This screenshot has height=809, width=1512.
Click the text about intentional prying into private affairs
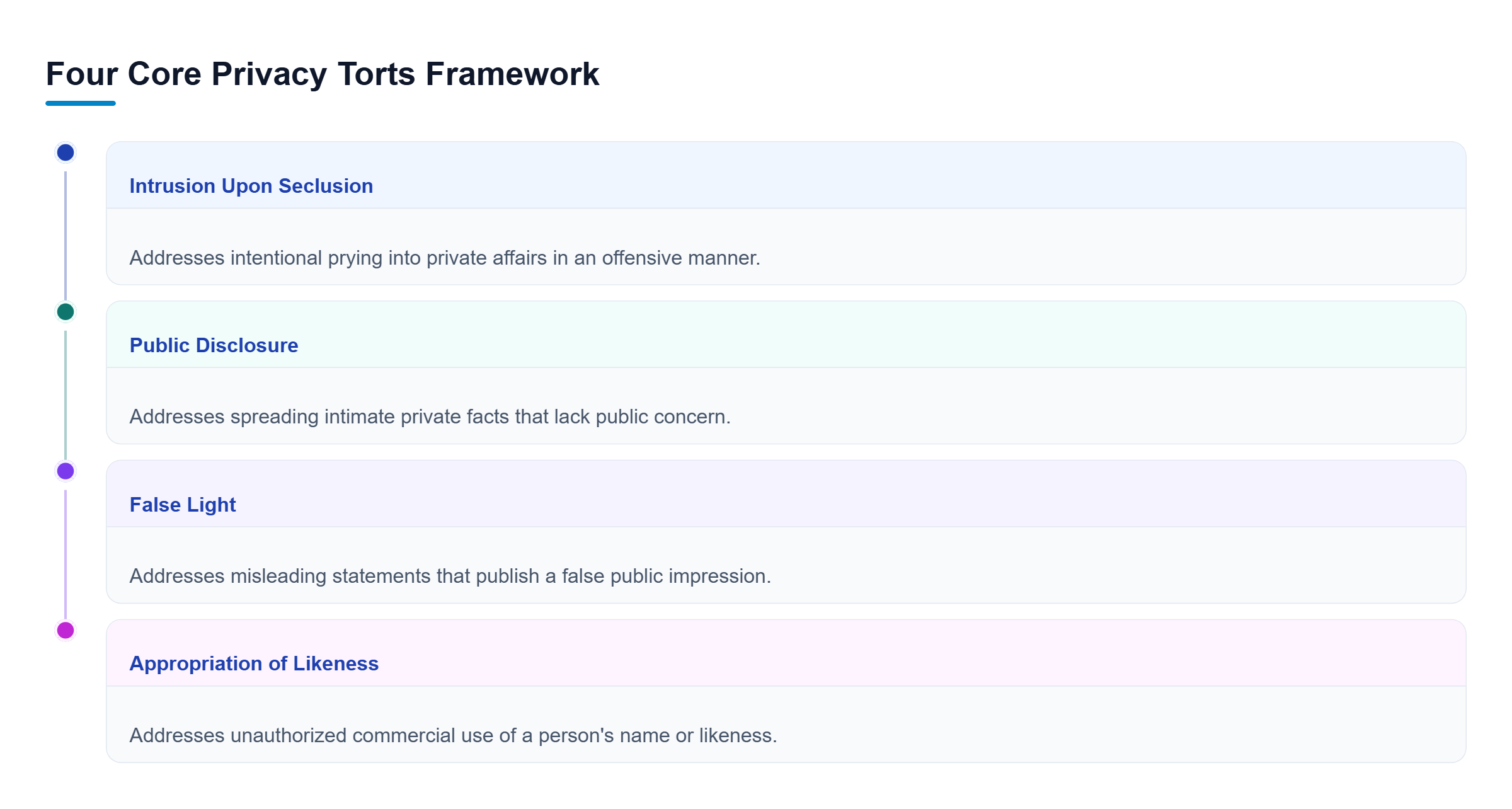click(445, 258)
